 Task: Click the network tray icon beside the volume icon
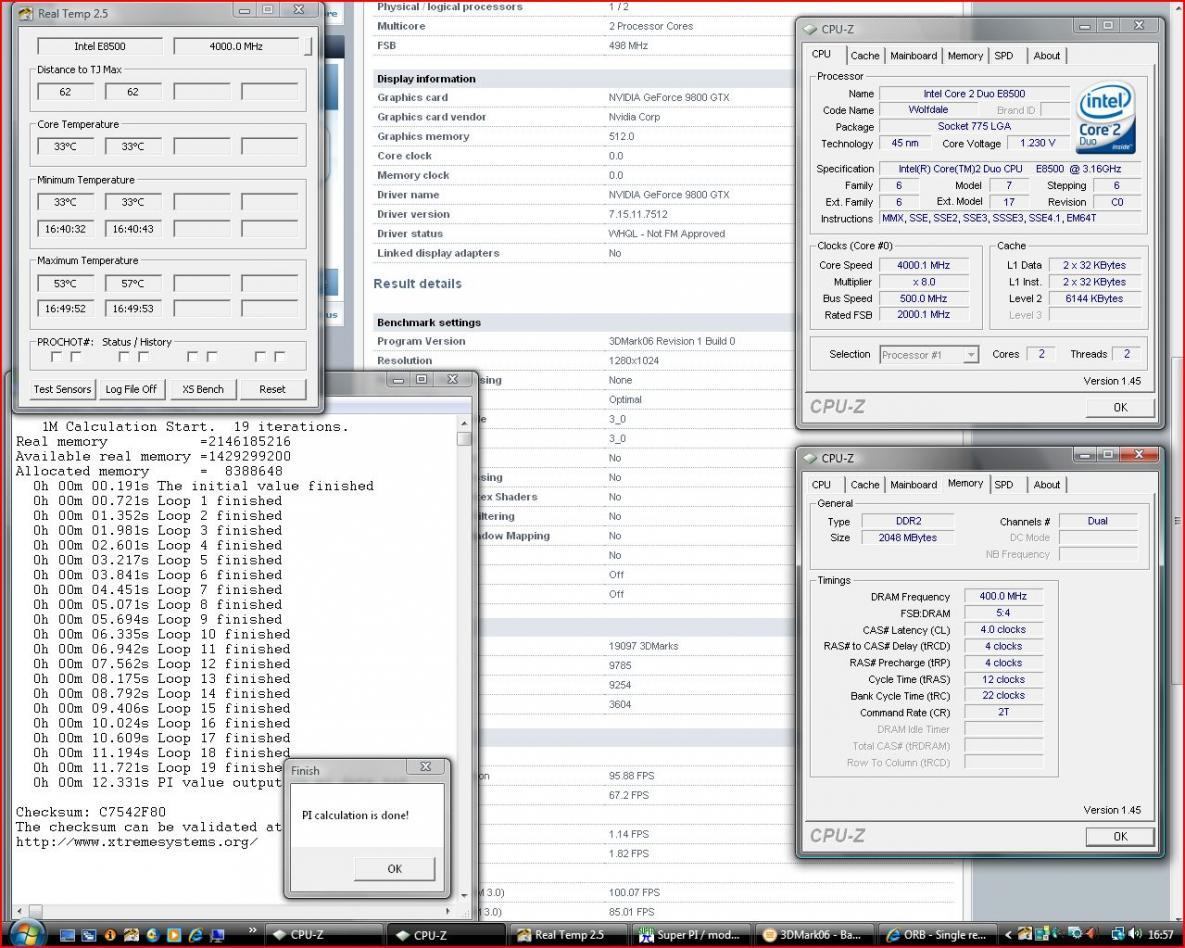[x=1118, y=934]
